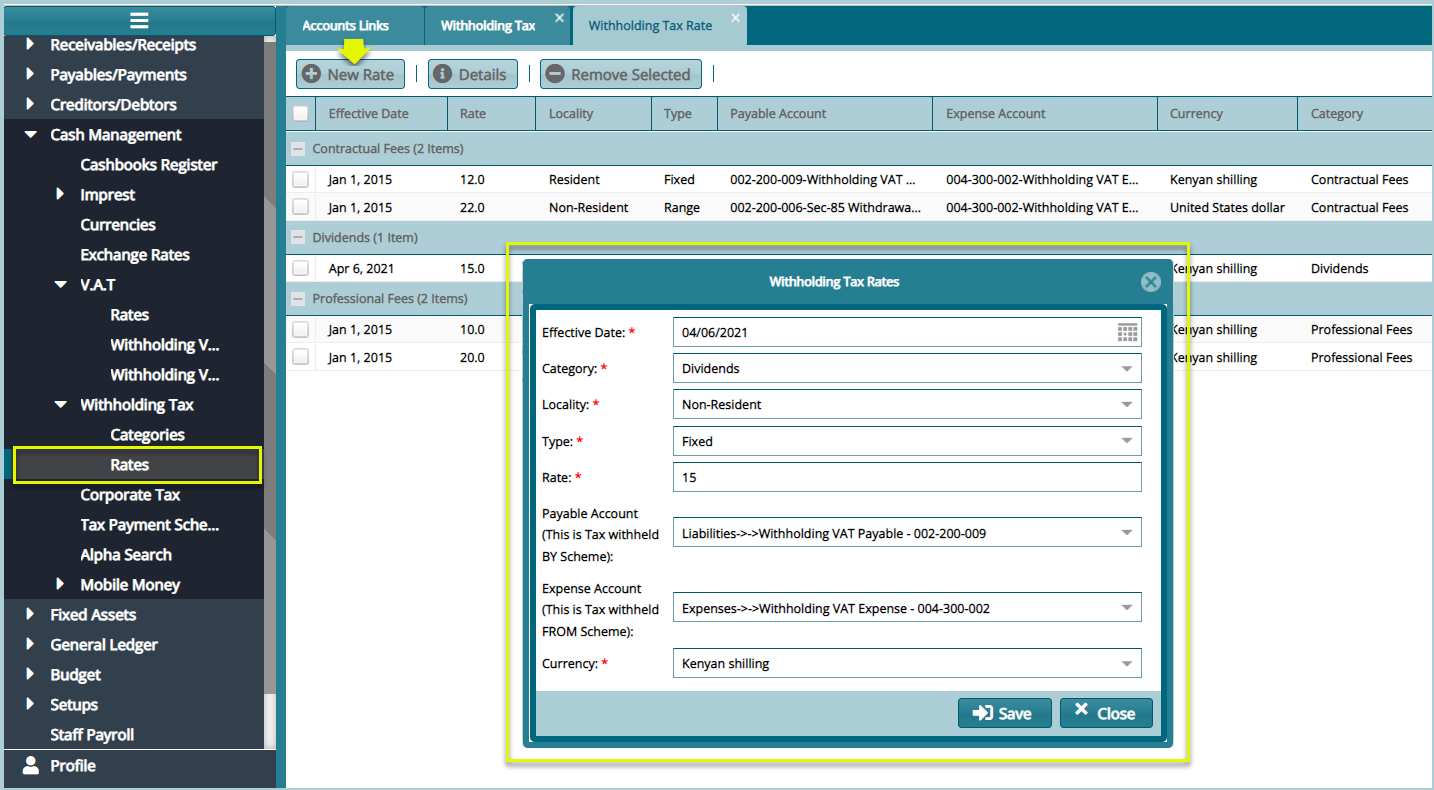Image resolution: width=1434 pixels, height=790 pixels.
Task: Select the row with rate 22.0
Action: click(300, 208)
